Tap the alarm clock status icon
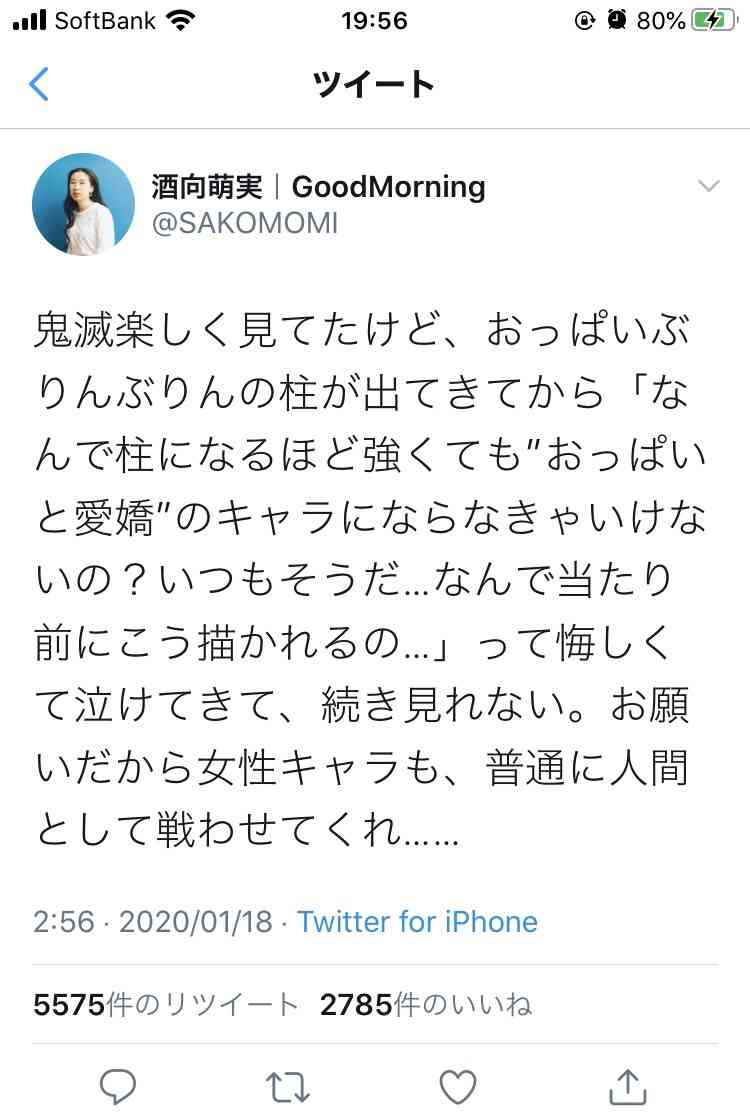Image resolution: width=750 pixels, height=1118 pixels. [617, 20]
